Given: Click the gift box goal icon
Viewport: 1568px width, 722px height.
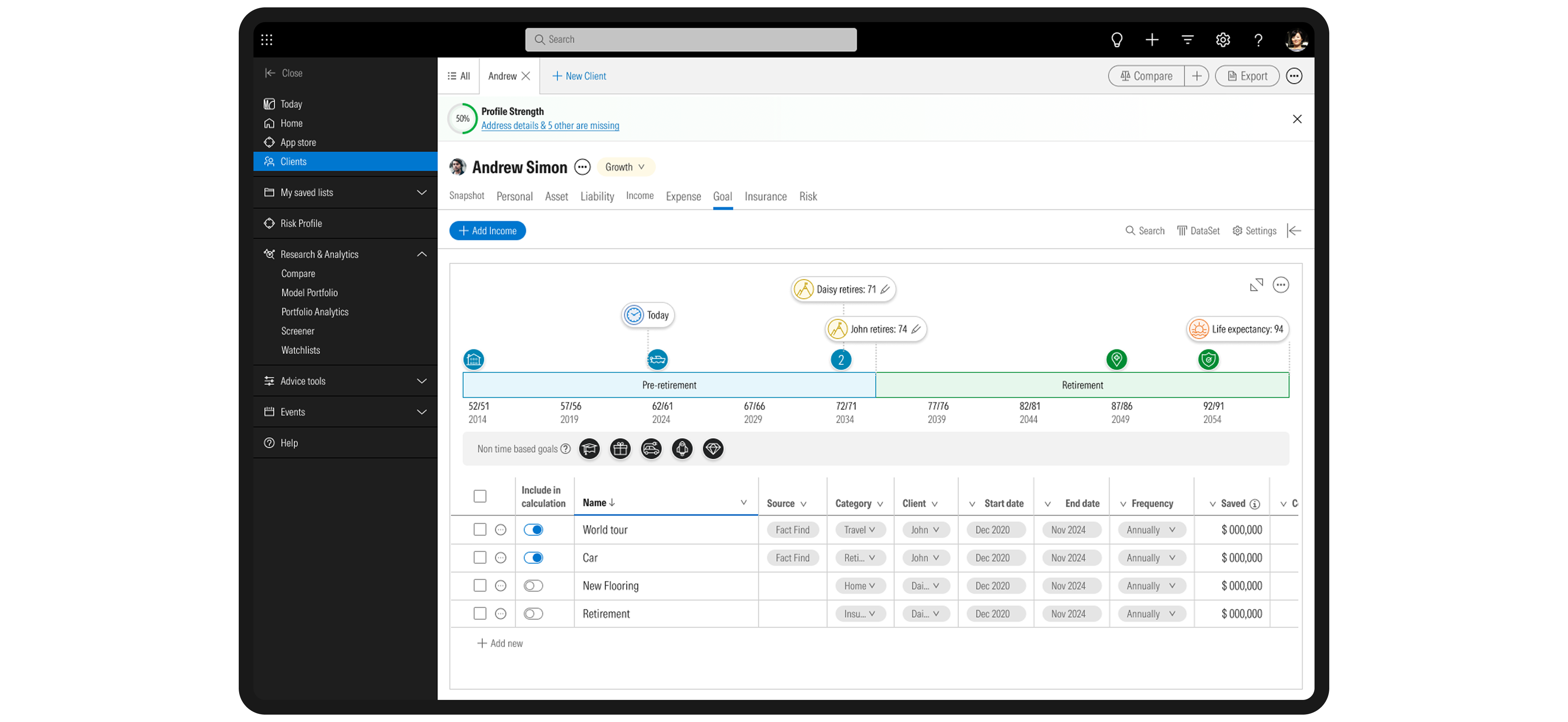Looking at the screenshot, I should (620, 449).
